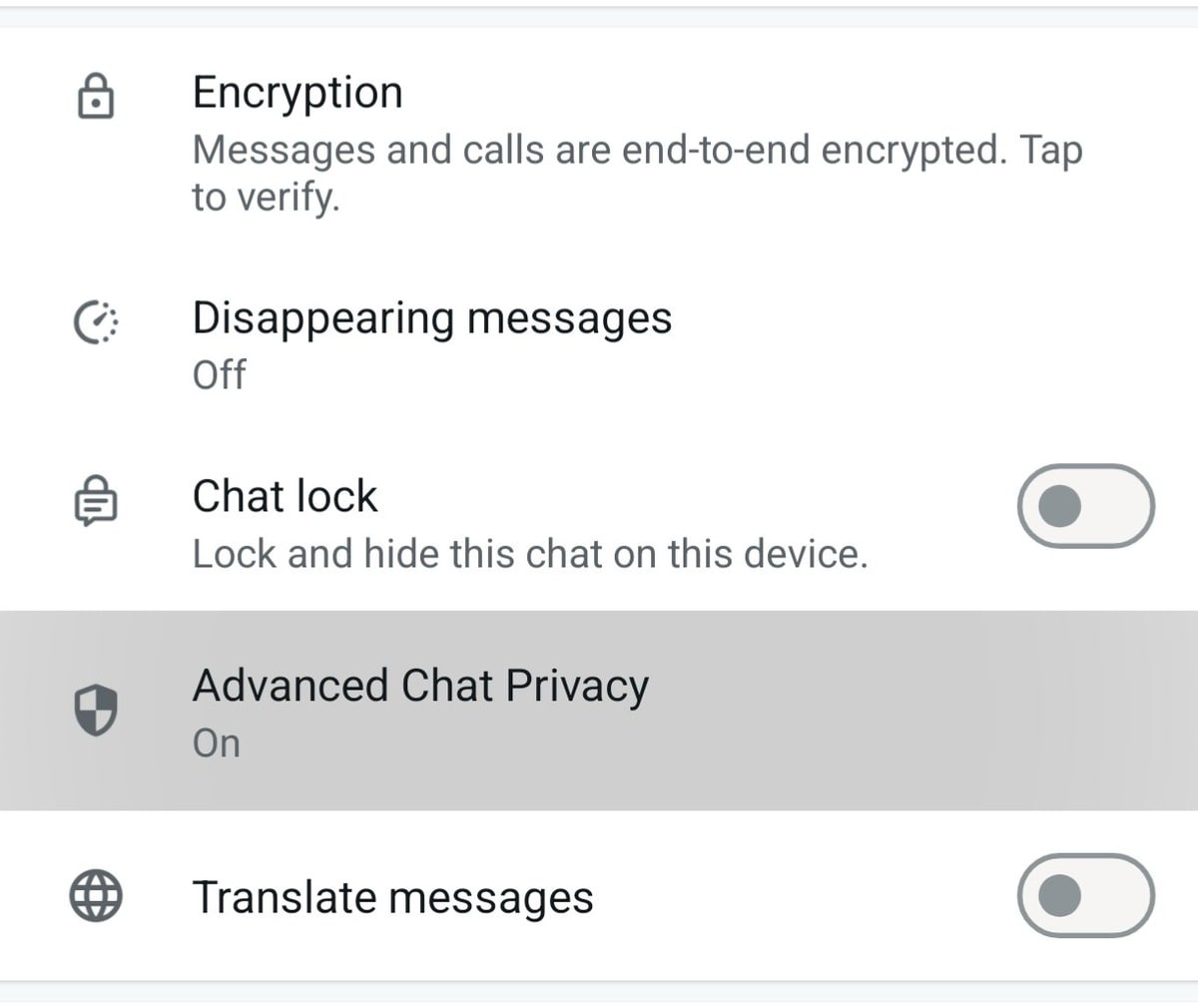Enable the Chat lock switch
Image resolution: width=1198 pixels, height=1008 pixels.
[x=1085, y=506]
